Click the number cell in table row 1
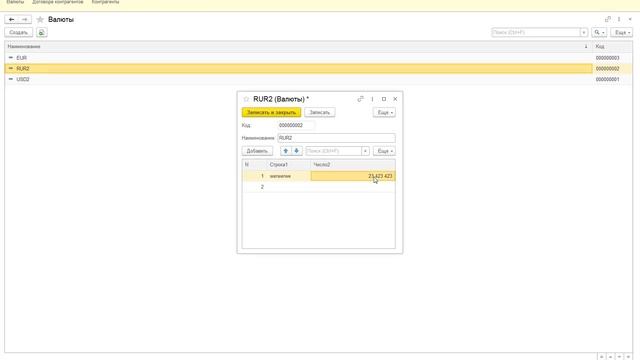Viewport: 640px width, 360px height. point(353,176)
